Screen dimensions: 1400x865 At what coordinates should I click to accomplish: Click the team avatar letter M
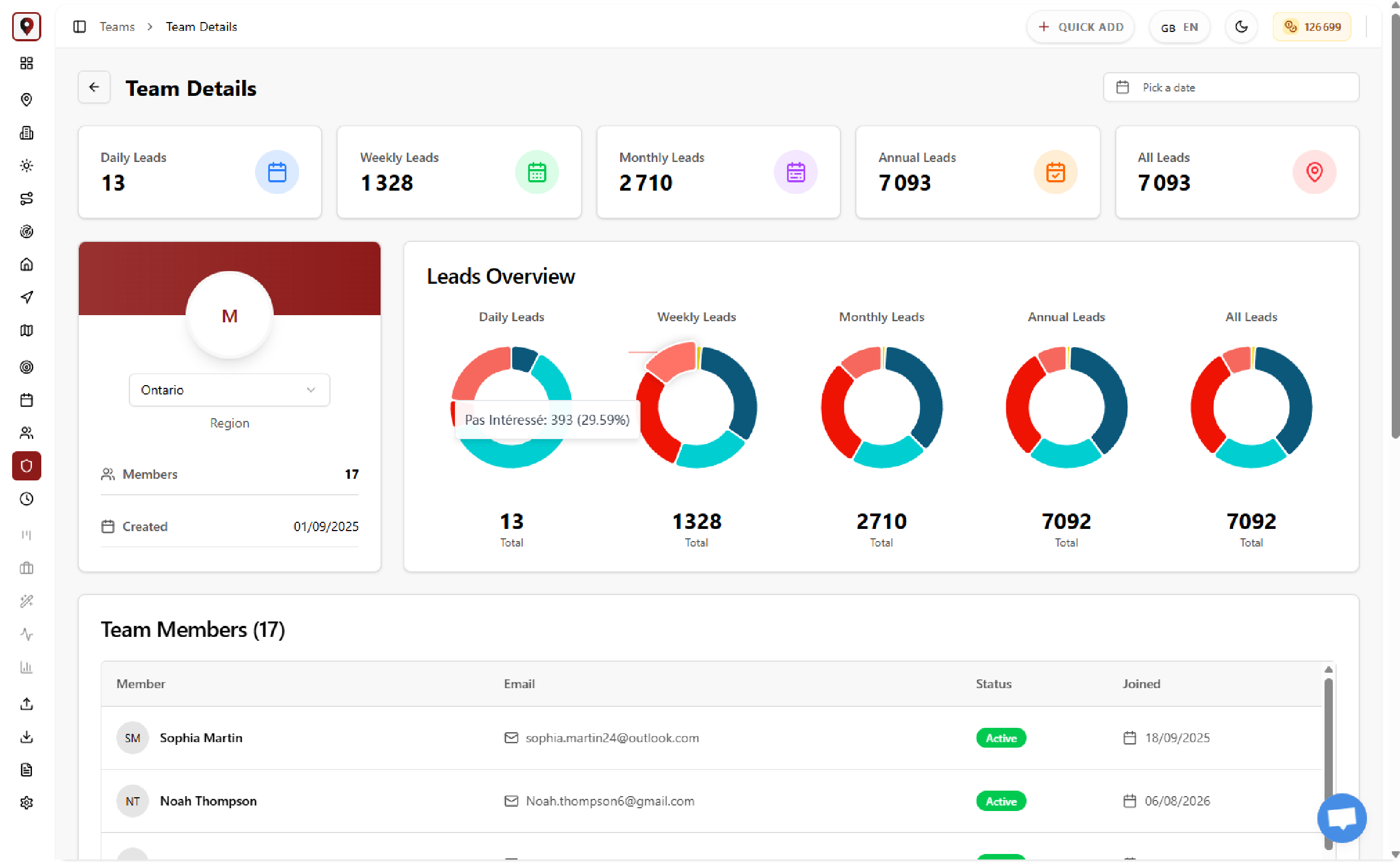[x=229, y=315]
